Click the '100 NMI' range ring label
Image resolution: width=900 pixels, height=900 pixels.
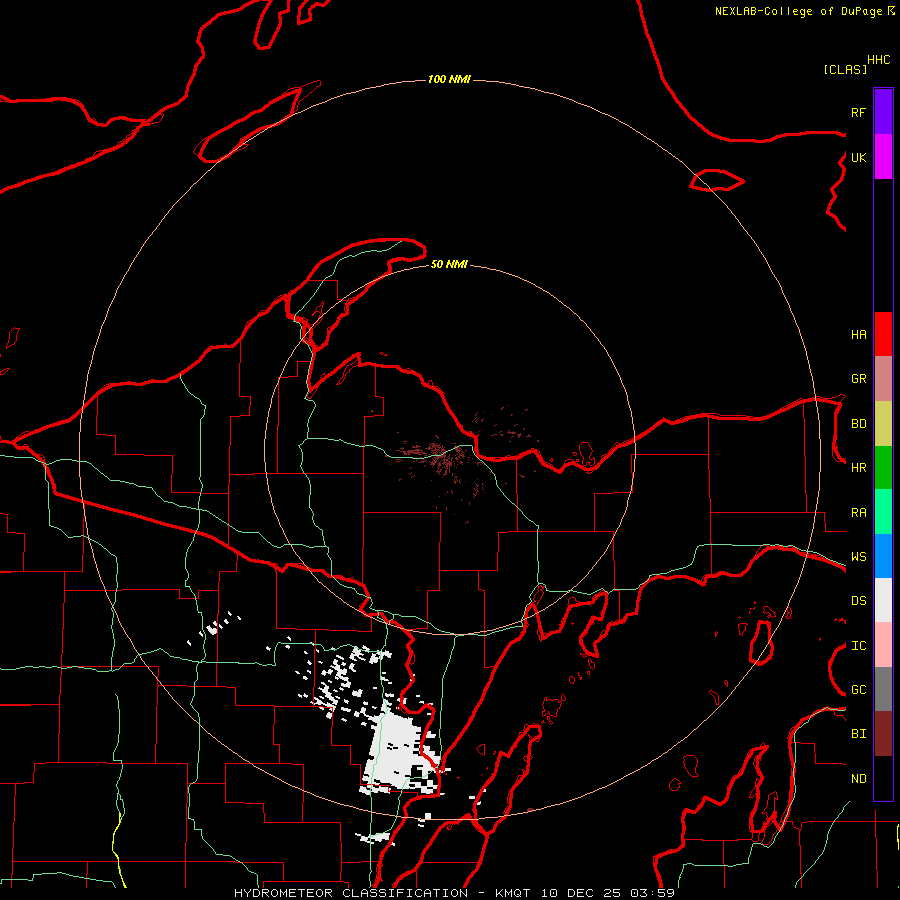(449, 79)
